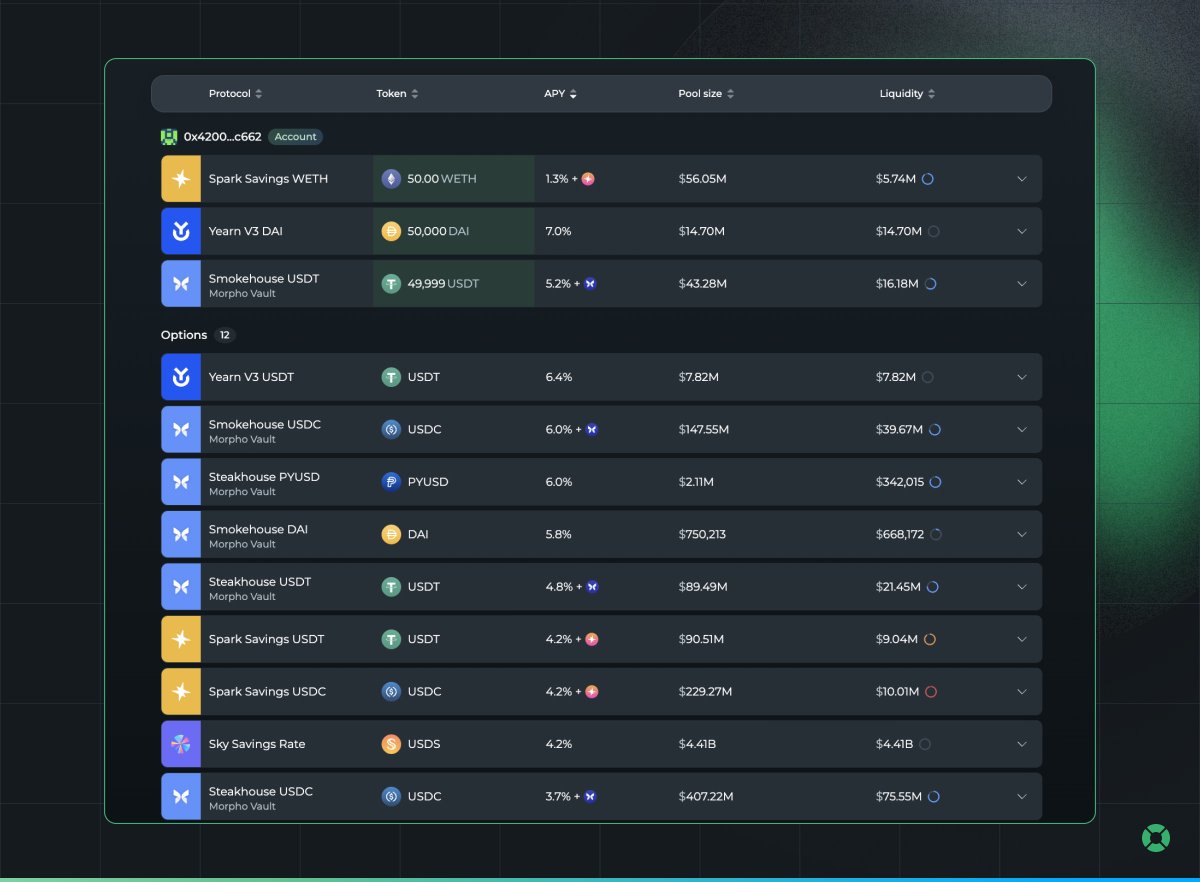The width and height of the screenshot is (1200, 882).
Task: Click the USDS token icon
Action: tap(391, 744)
